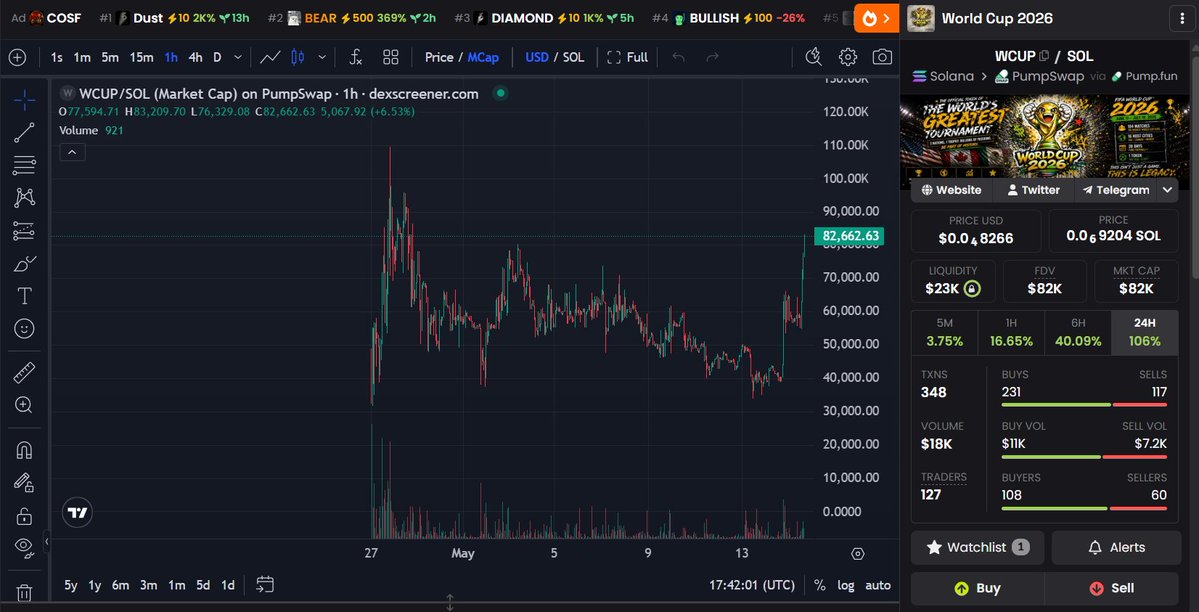
Task: Open the Fibonacci retracement tools
Action: (x=24, y=165)
